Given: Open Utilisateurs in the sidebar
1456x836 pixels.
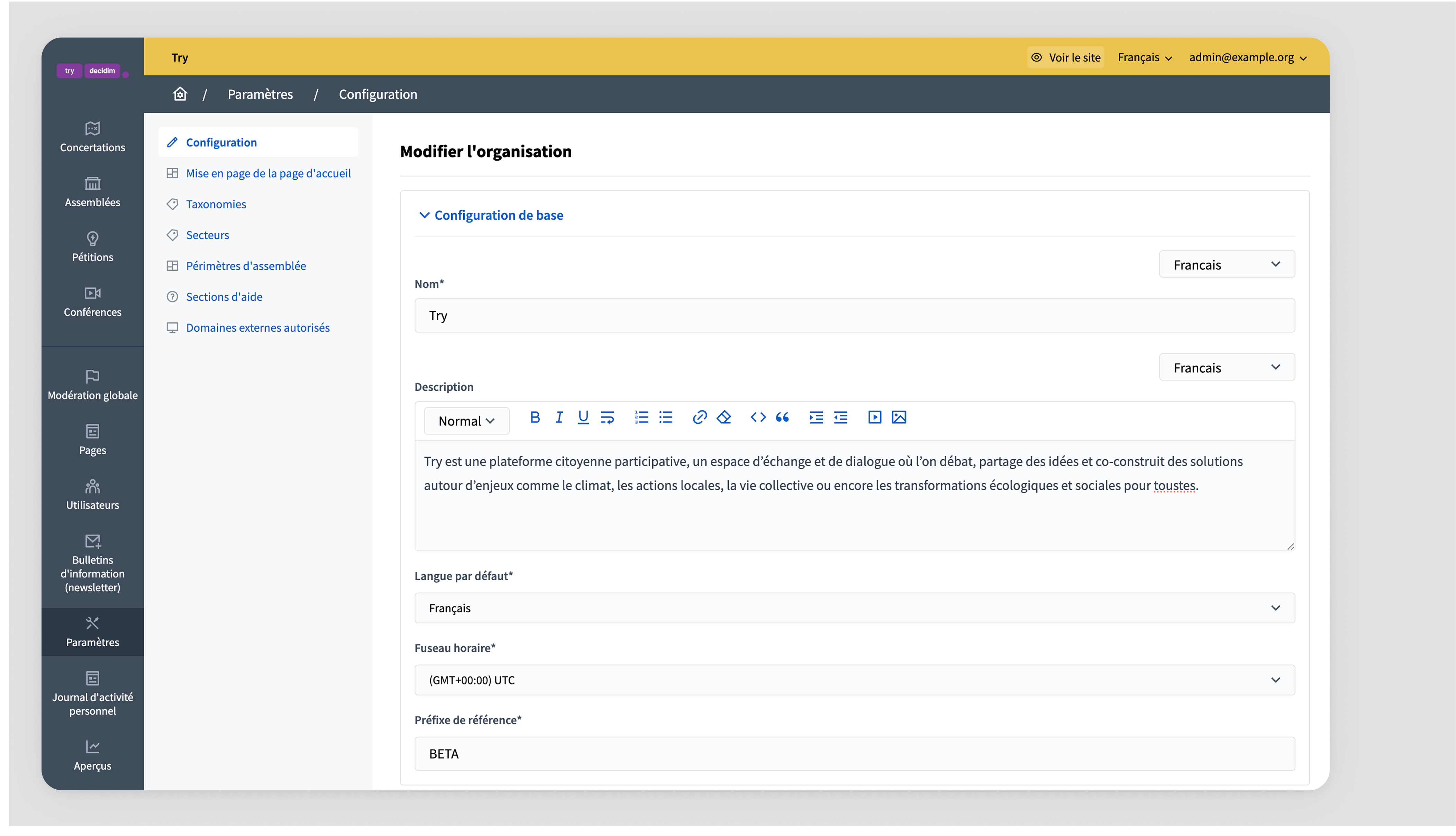Looking at the screenshot, I should pyautogui.click(x=92, y=494).
